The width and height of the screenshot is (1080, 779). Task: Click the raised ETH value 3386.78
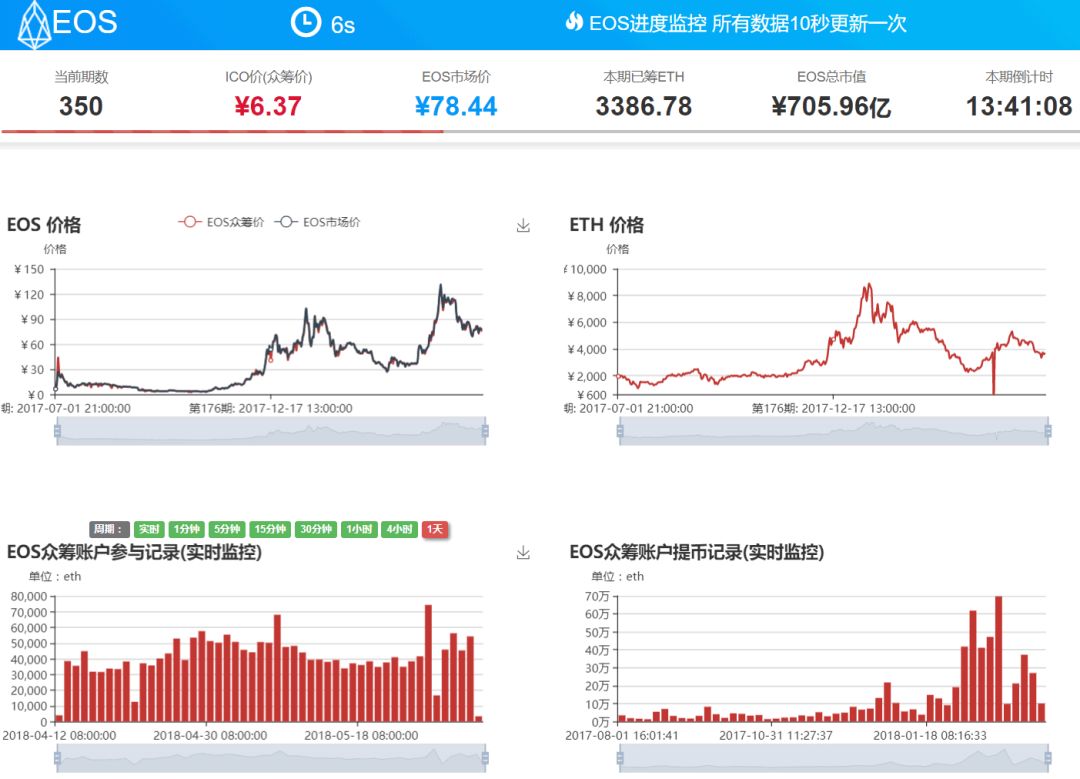pyautogui.click(x=643, y=106)
